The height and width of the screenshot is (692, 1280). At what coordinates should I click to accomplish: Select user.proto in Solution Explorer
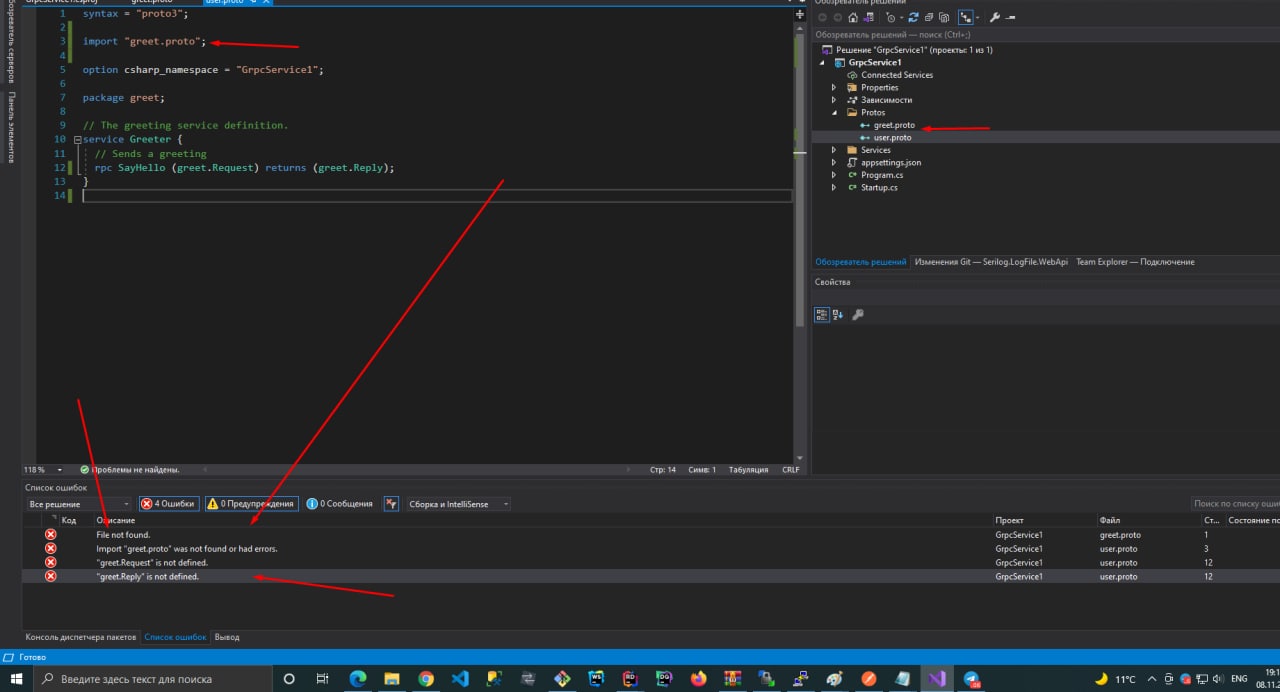[x=892, y=137]
